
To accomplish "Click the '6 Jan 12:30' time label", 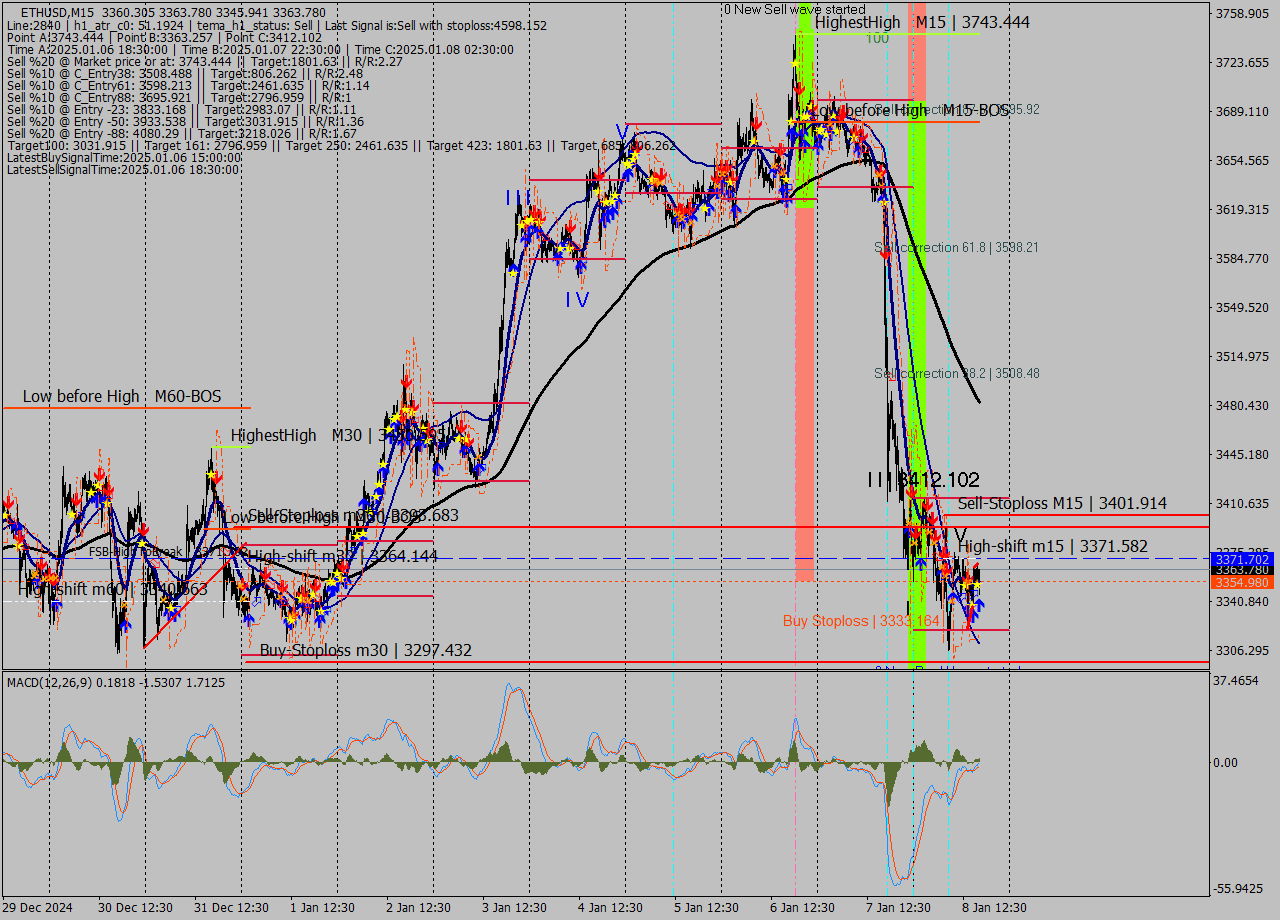I will pyautogui.click(x=802, y=908).
